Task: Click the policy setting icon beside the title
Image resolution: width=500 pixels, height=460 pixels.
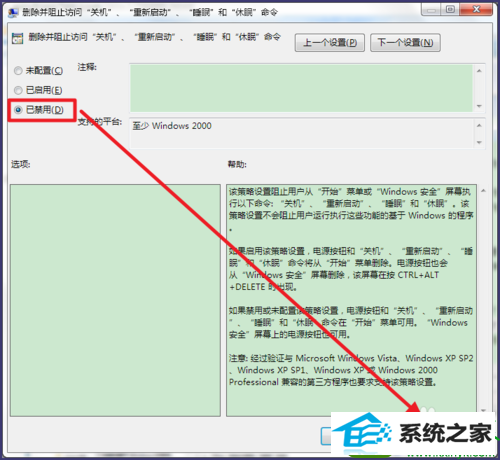Action: coord(17,38)
